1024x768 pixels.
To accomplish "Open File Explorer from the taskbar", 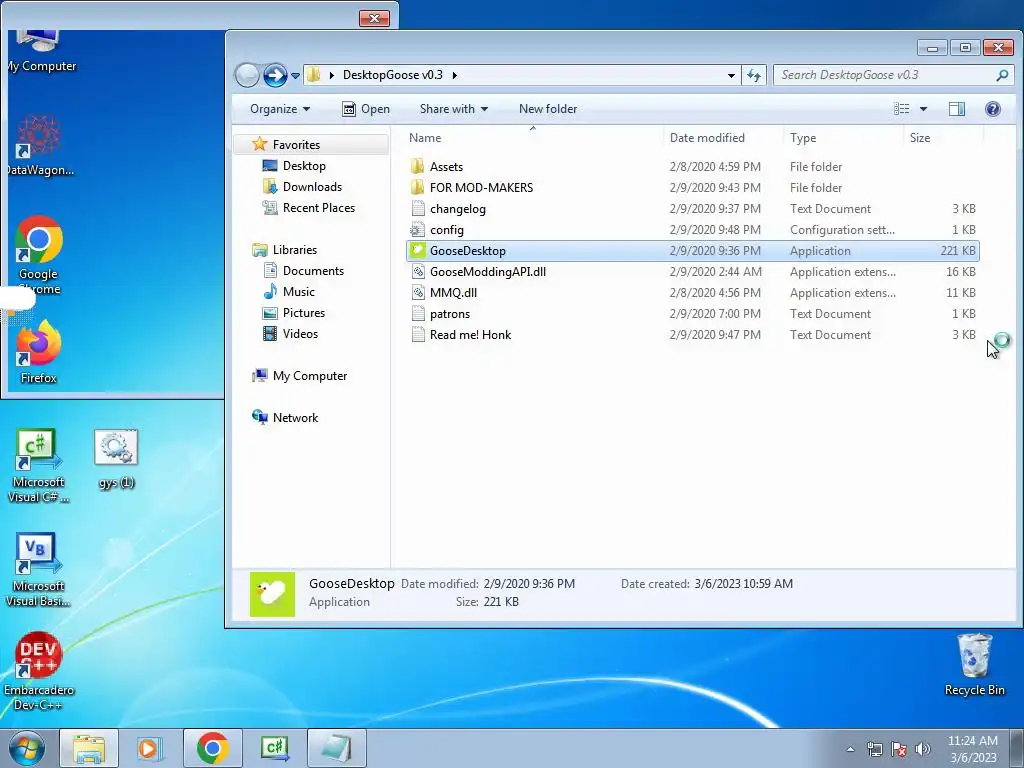I will (x=89, y=748).
